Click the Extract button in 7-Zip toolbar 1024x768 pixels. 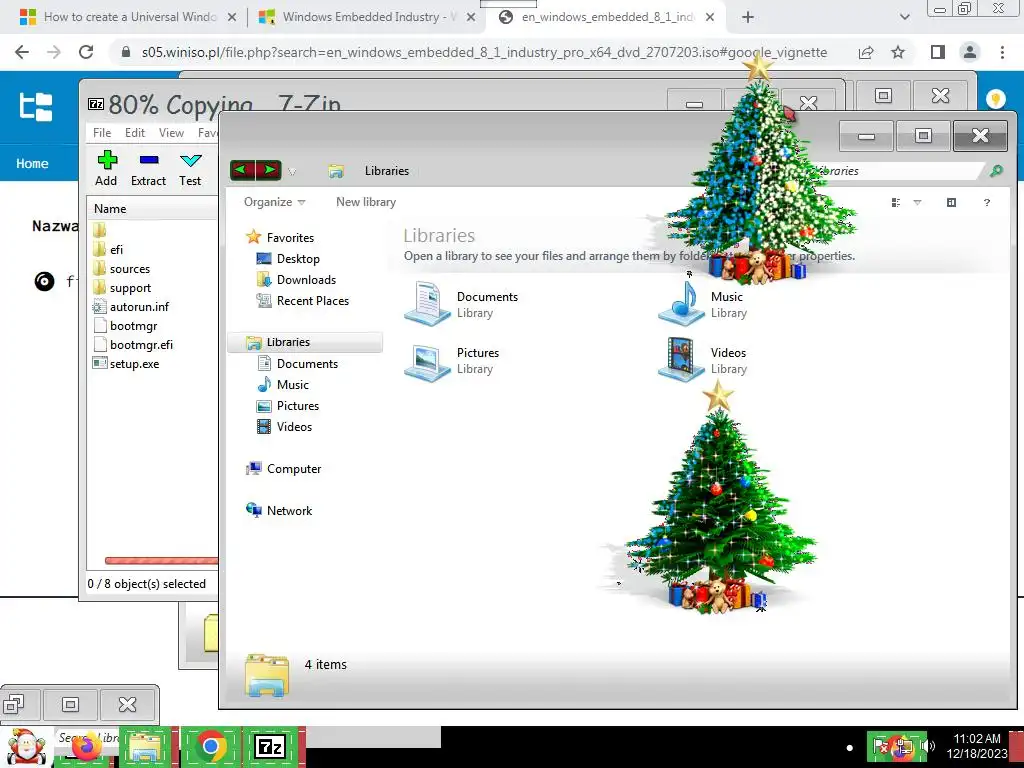coord(148,168)
